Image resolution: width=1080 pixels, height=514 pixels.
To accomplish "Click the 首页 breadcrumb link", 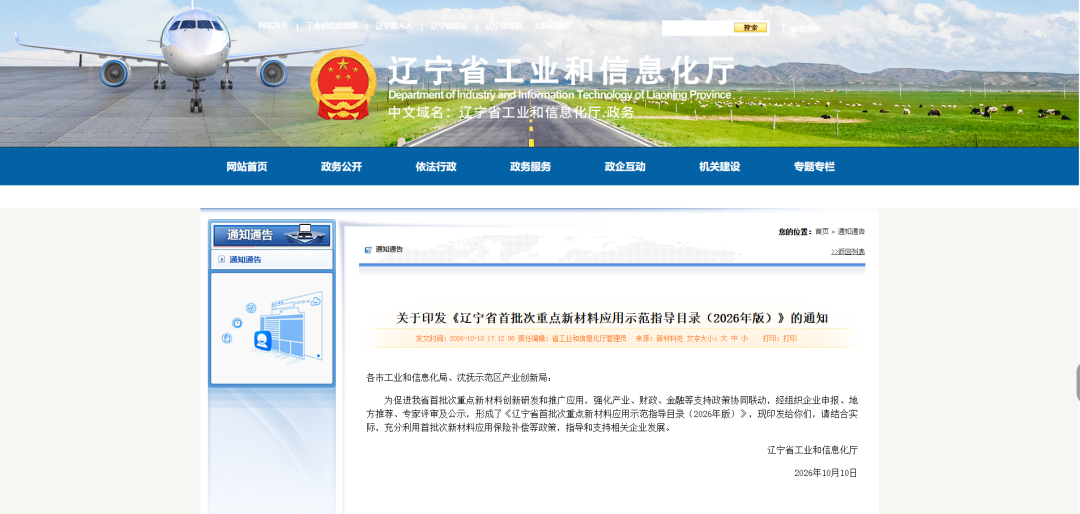I will (822, 232).
